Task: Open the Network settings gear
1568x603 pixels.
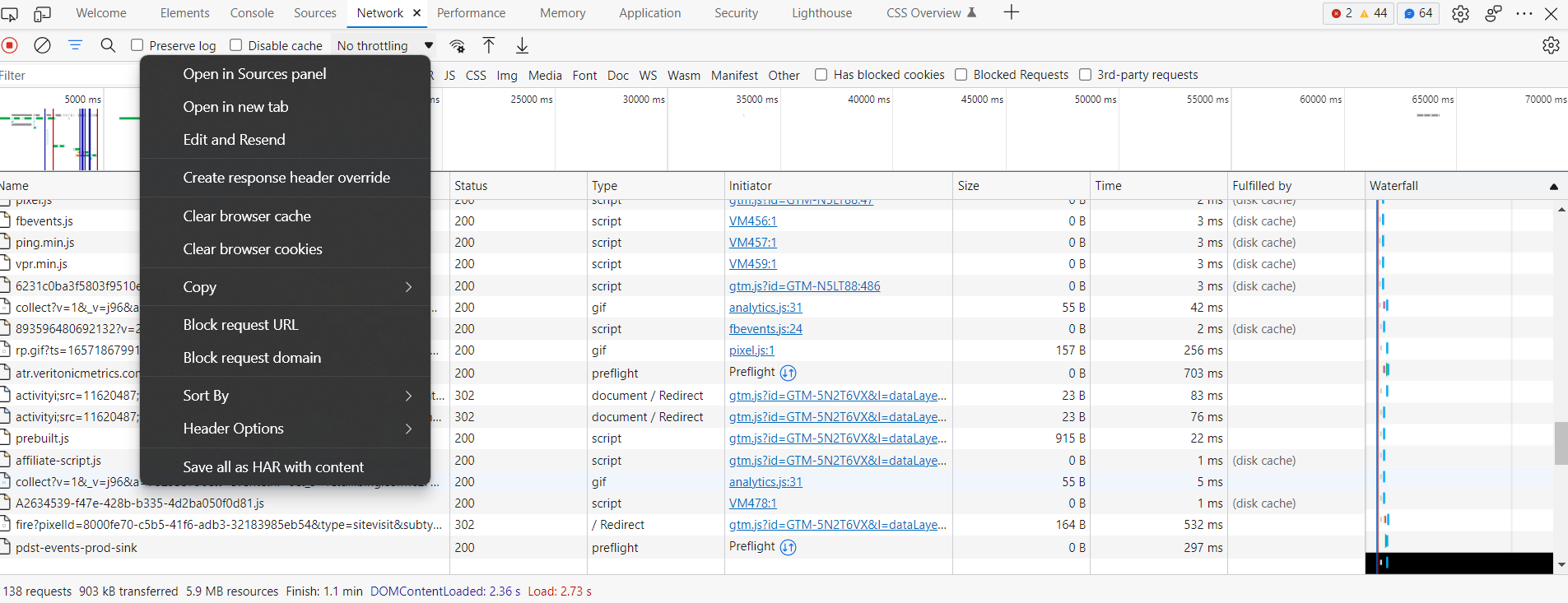Action: [x=1551, y=45]
